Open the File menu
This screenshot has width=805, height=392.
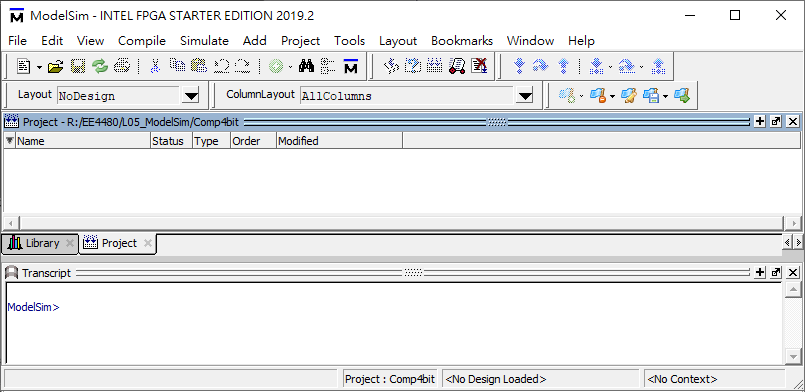tap(17, 41)
